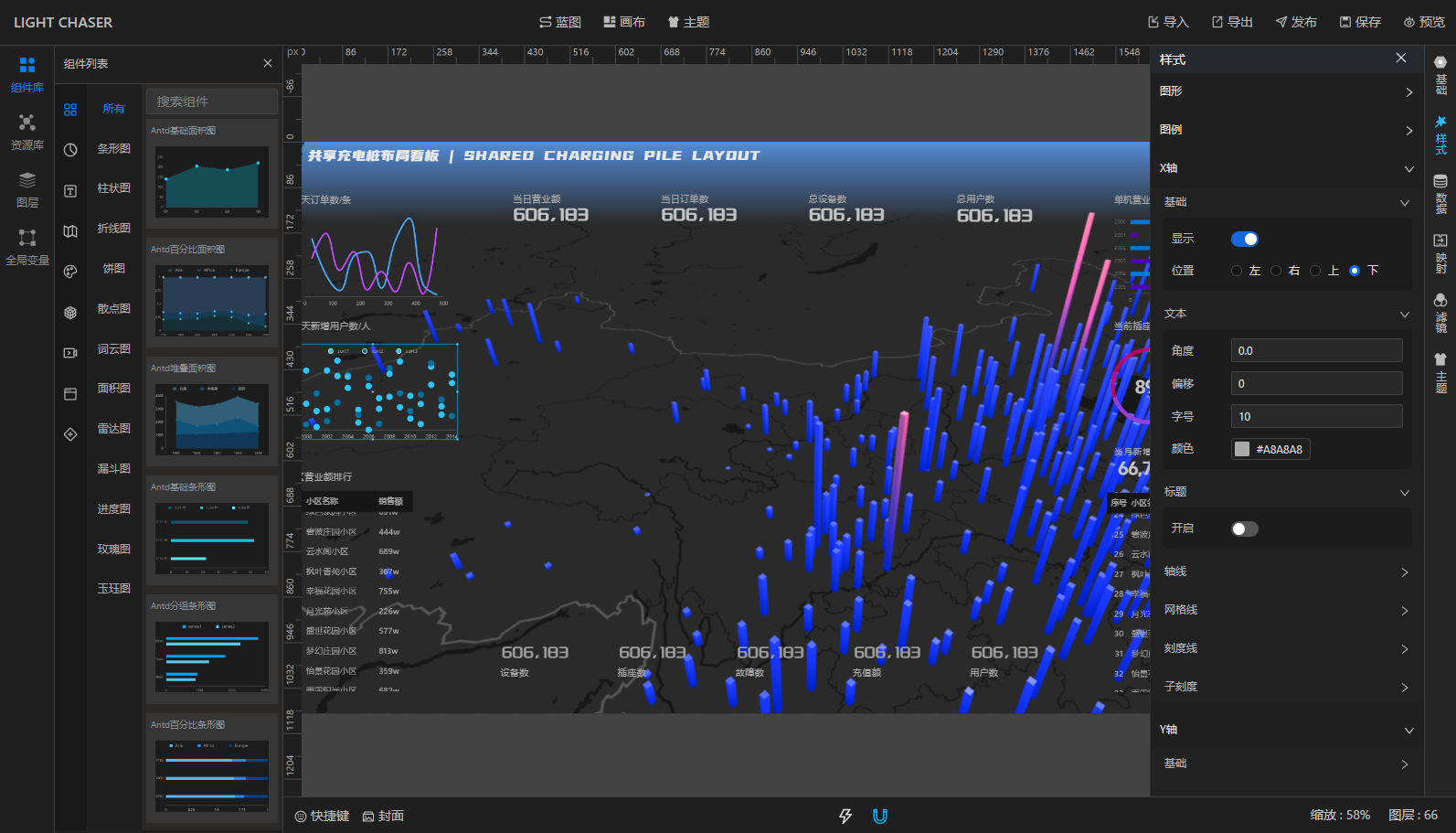The image size is (1456, 833).
Task: Click the 发布 publish button
Action: click(x=1296, y=22)
